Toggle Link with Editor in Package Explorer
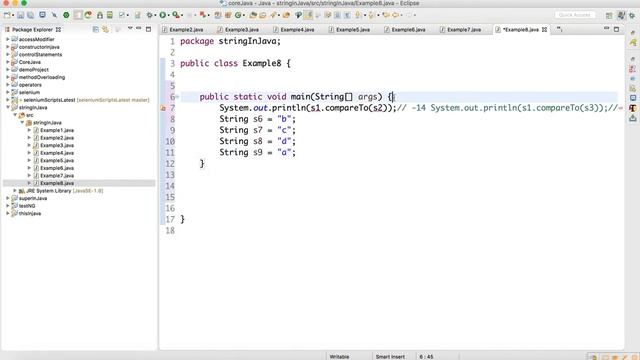 coord(105,29)
